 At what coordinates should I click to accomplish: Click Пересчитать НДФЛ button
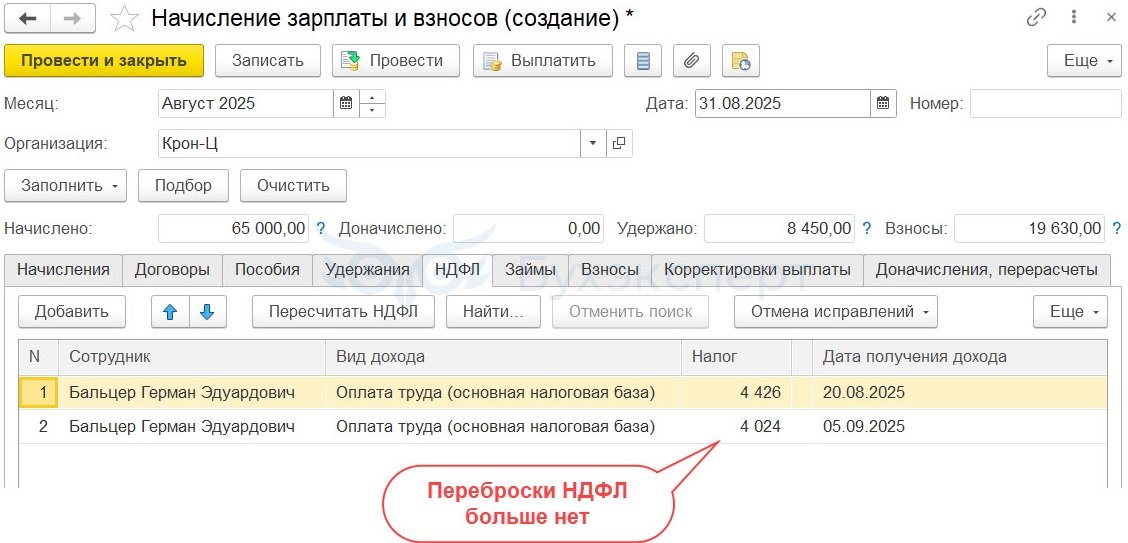(343, 312)
